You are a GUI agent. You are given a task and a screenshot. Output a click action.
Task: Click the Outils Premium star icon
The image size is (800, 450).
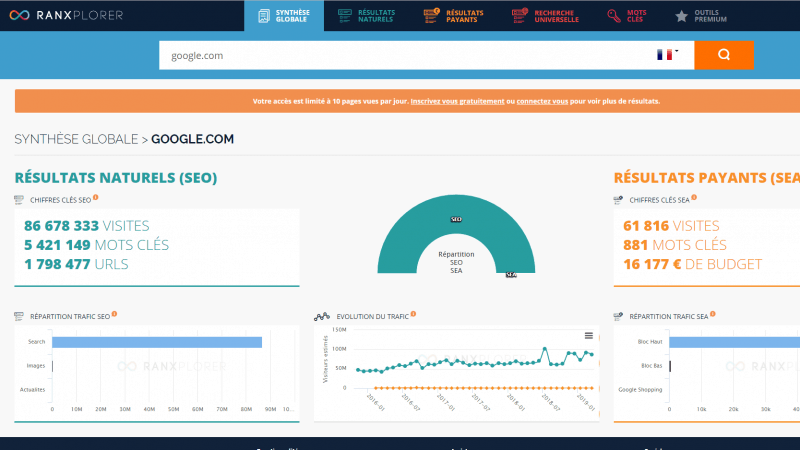pyautogui.click(x=681, y=16)
